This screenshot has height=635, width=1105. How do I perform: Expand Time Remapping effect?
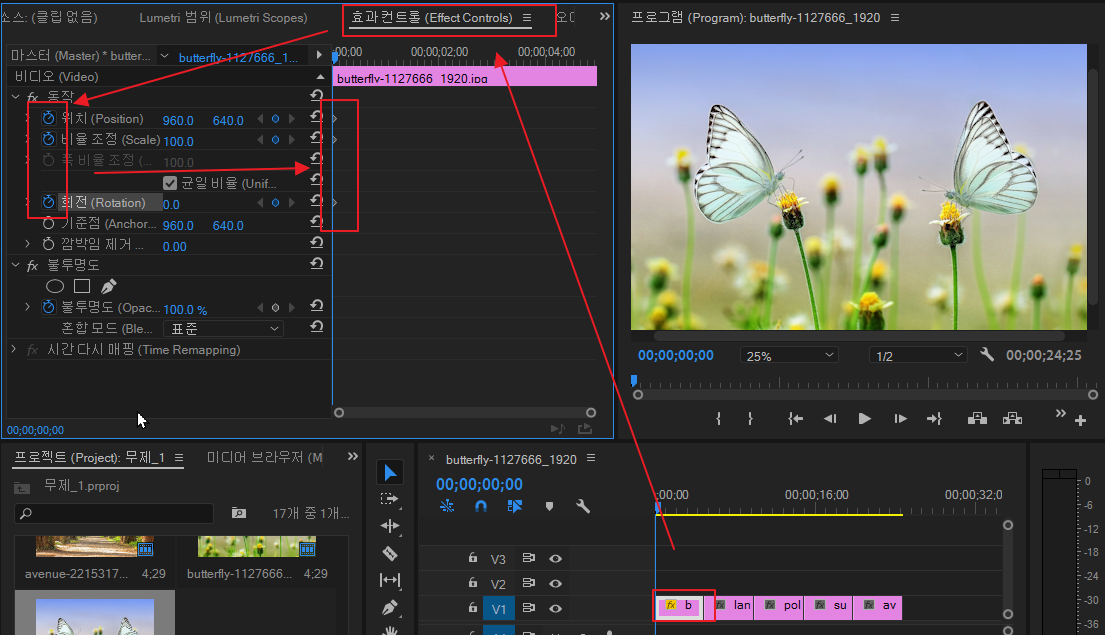pos(13,349)
